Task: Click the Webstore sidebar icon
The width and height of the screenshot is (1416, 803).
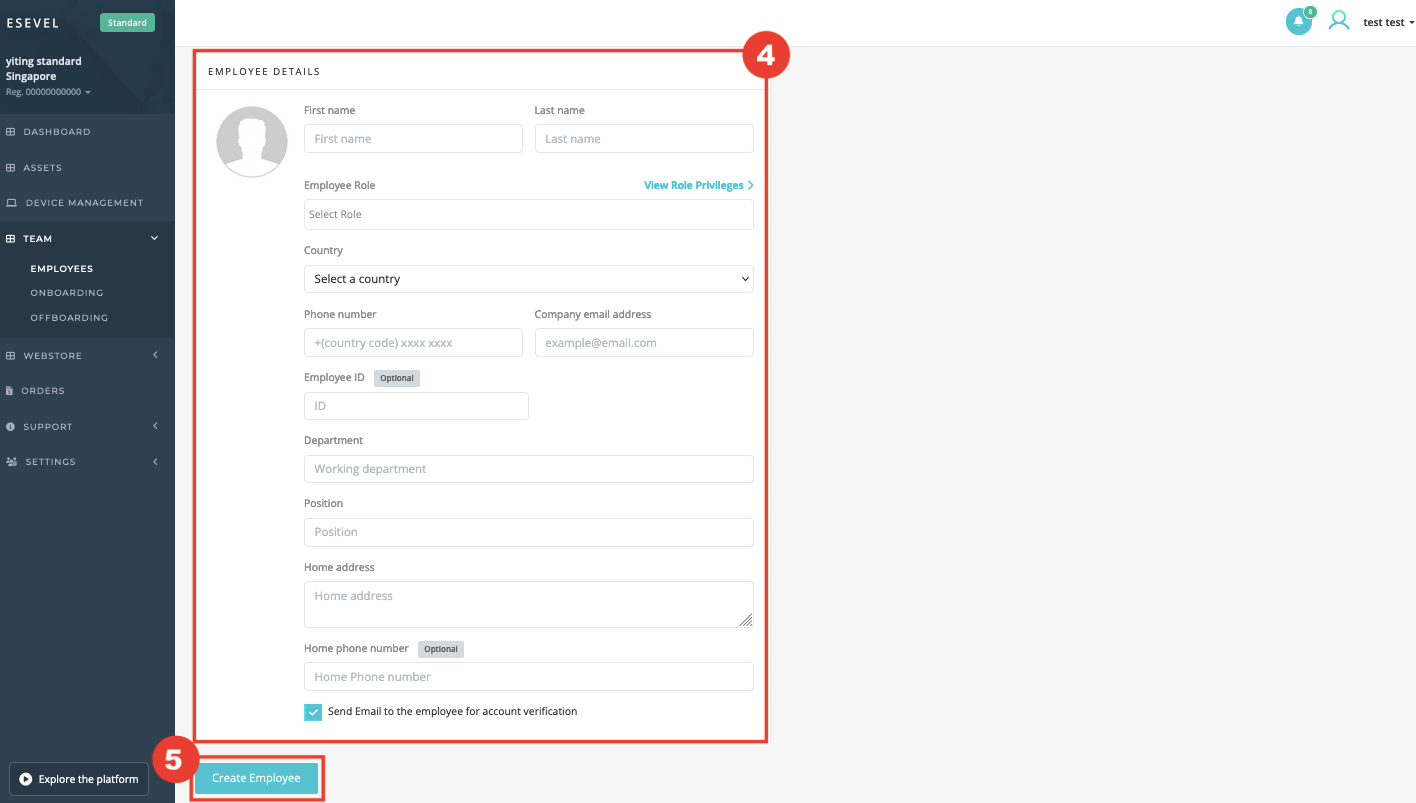Action: (11, 356)
